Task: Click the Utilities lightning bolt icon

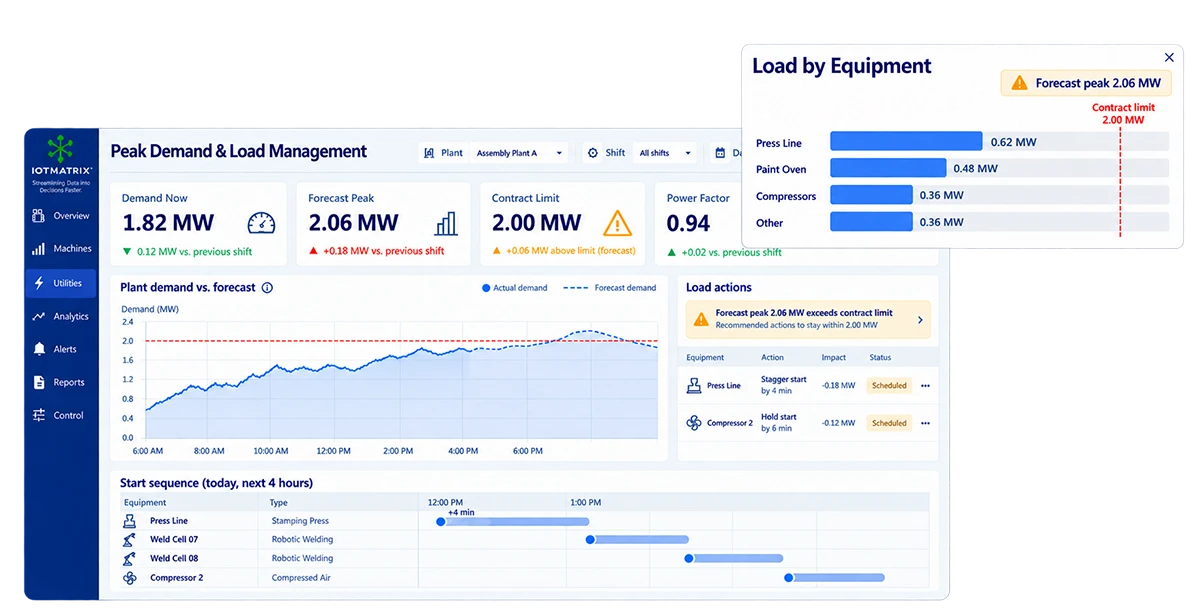Action: [39, 284]
